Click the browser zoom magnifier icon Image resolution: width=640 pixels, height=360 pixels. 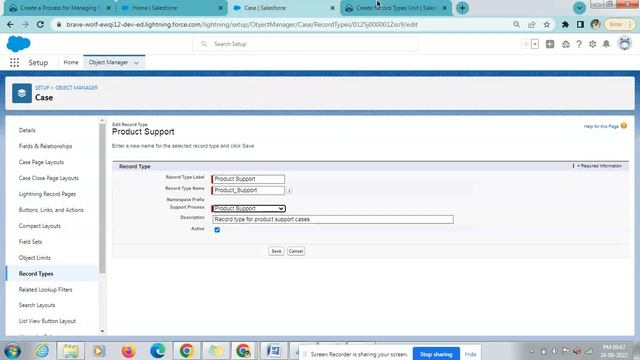pos(516,24)
